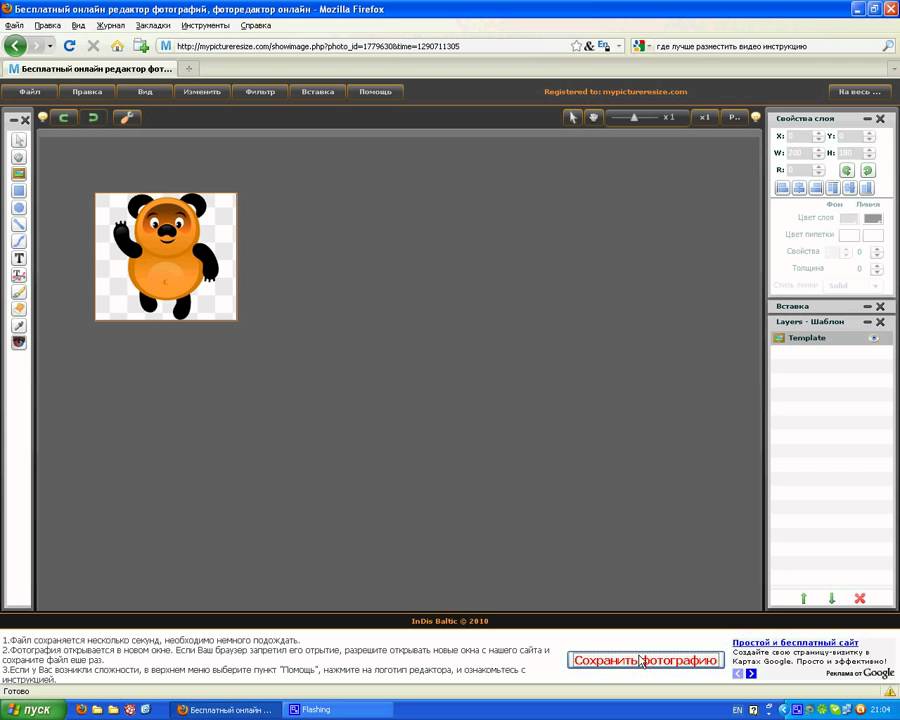Reset zoom with x1 button
900x720 pixels.
(x=704, y=117)
